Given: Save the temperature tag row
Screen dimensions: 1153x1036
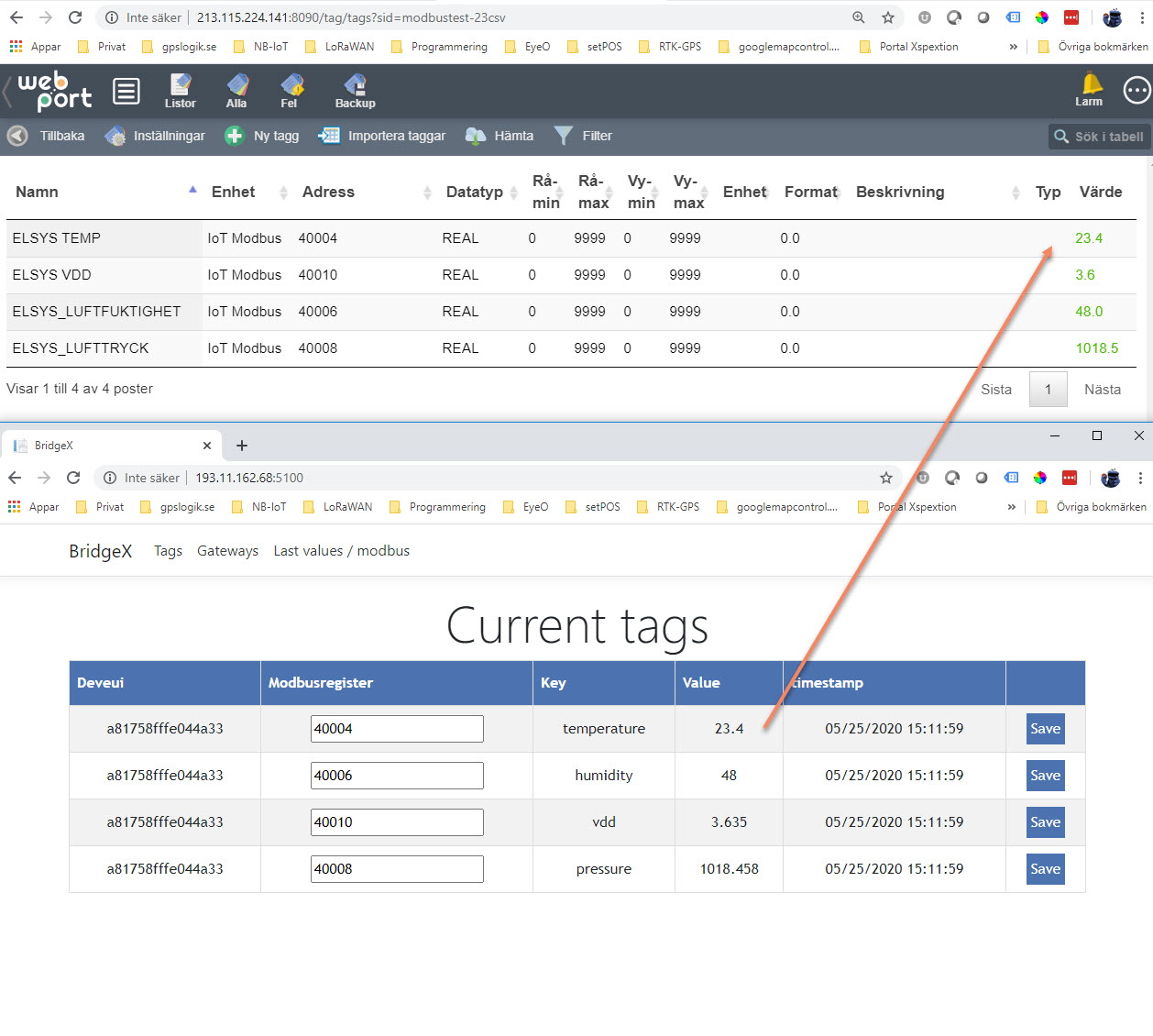Looking at the screenshot, I should (x=1046, y=729).
